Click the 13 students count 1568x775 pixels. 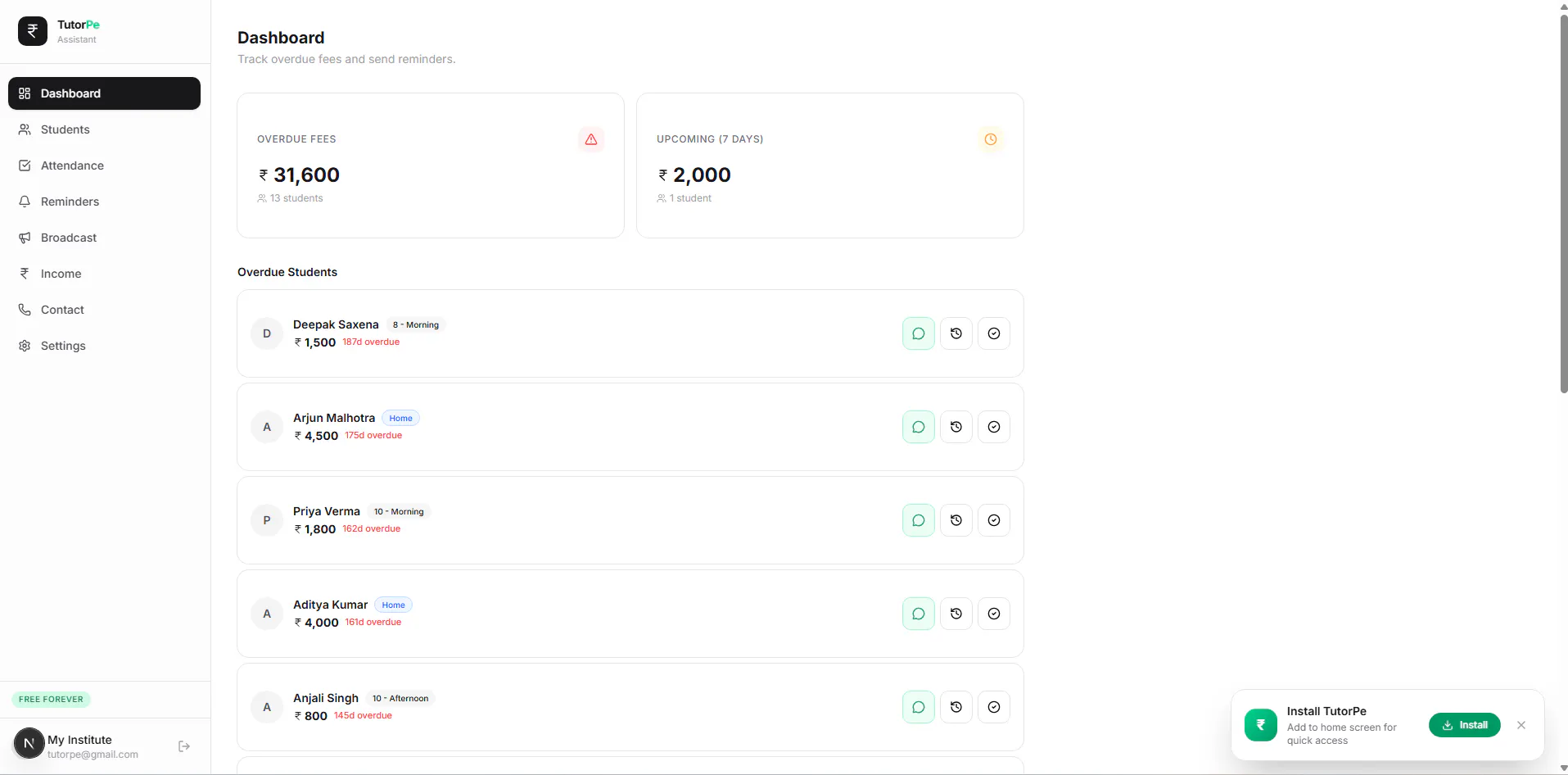[290, 198]
